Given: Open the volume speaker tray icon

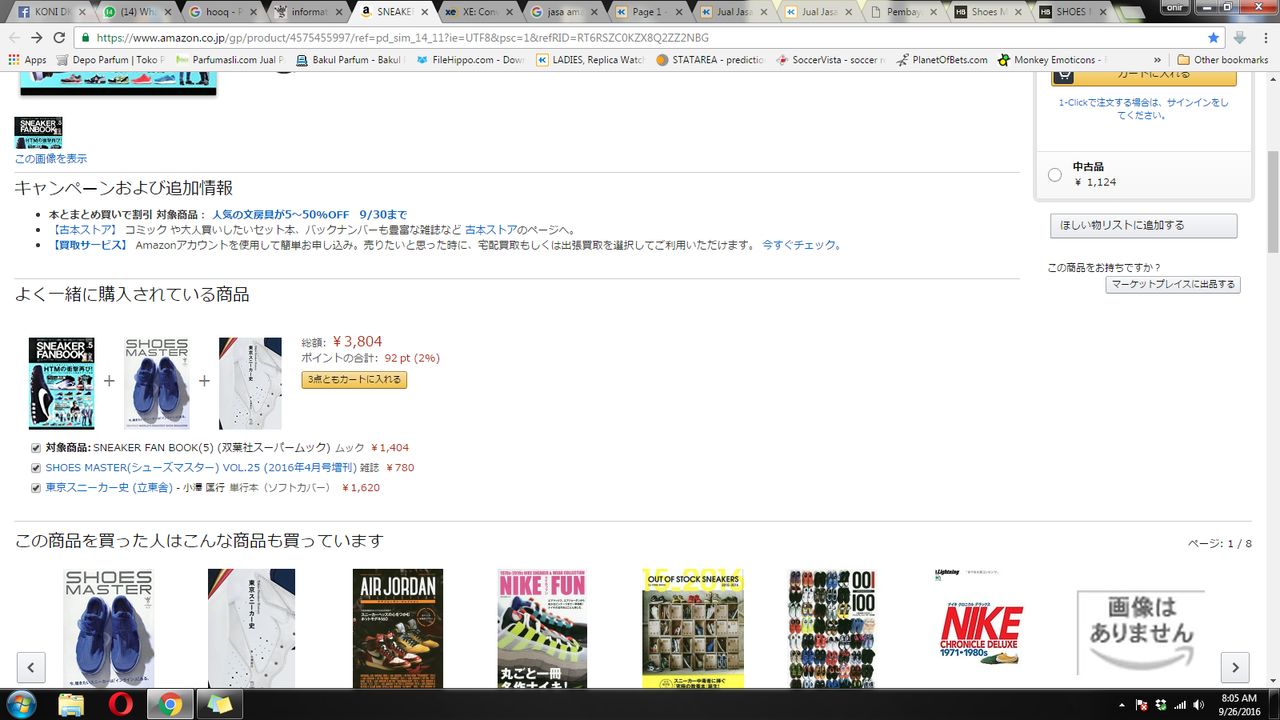Looking at the screenshot, I should (1199, 705).
